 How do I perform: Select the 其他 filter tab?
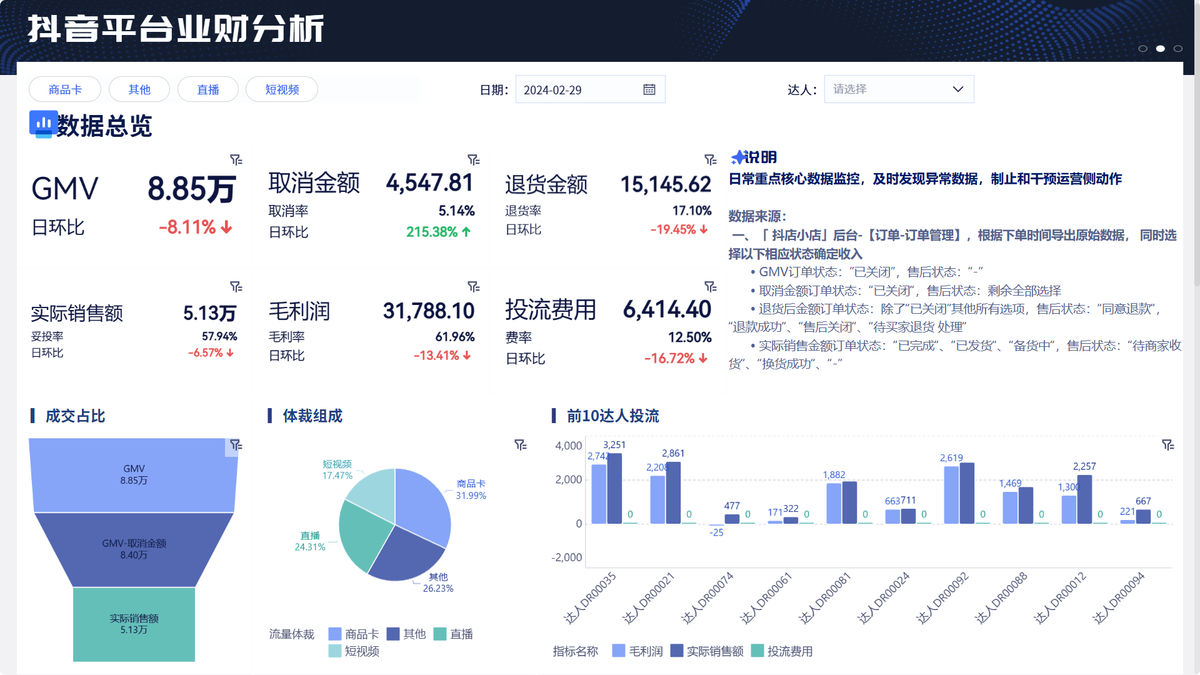[139, 89]
